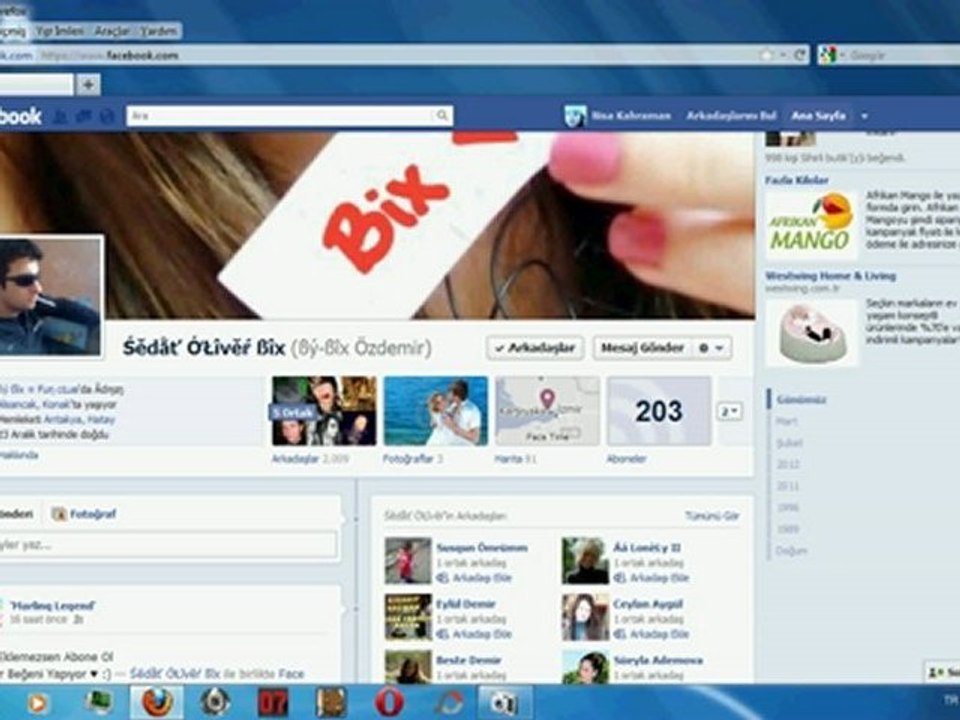The height and width of the screenshot is (720, 960).
Task: Click the round gray lens icon in taskbar
Action: (x=215, y=702)
